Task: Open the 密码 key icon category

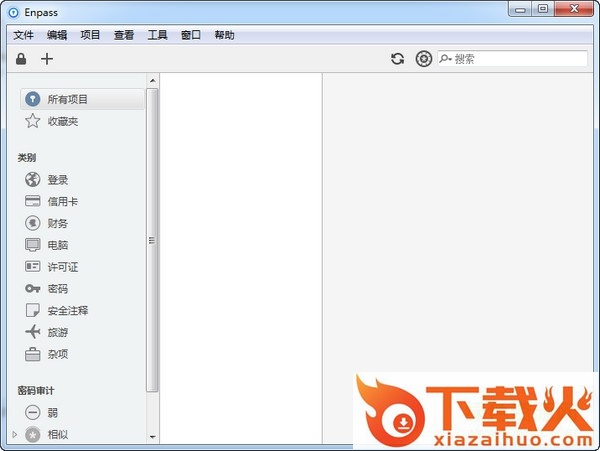Action: pos(57,289)
